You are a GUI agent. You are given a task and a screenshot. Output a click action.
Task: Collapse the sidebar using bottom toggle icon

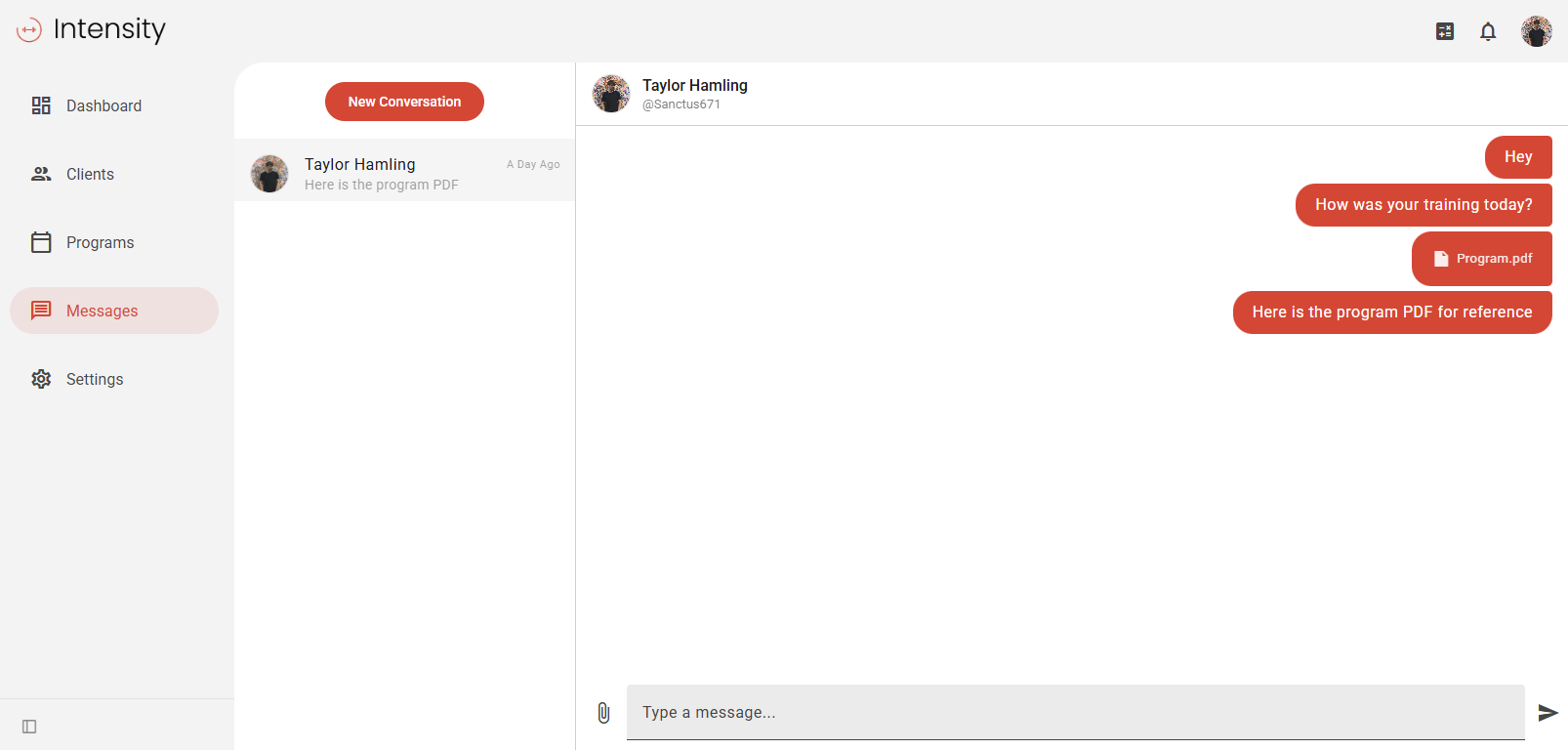(x=29, y=727)
